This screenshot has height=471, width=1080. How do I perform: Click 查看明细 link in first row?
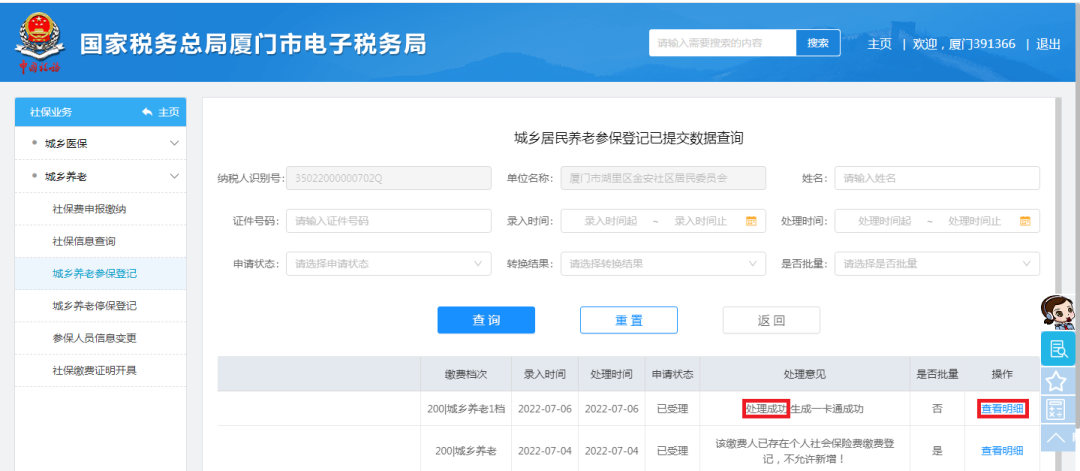click(x=1002, y=408)
